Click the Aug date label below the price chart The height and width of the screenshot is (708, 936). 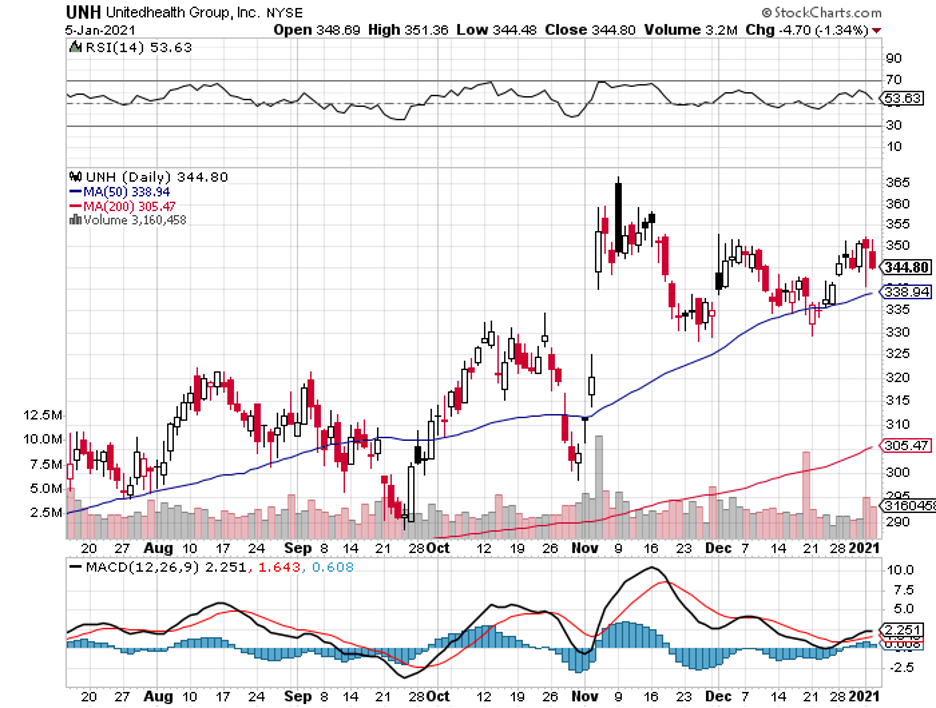tap(158, 548)
